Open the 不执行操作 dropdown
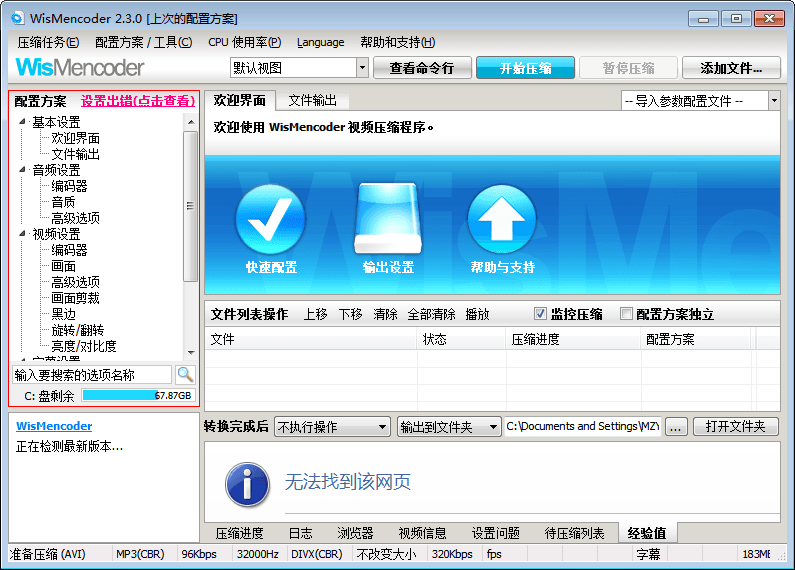The image size is (795, 570). point(332,427)
